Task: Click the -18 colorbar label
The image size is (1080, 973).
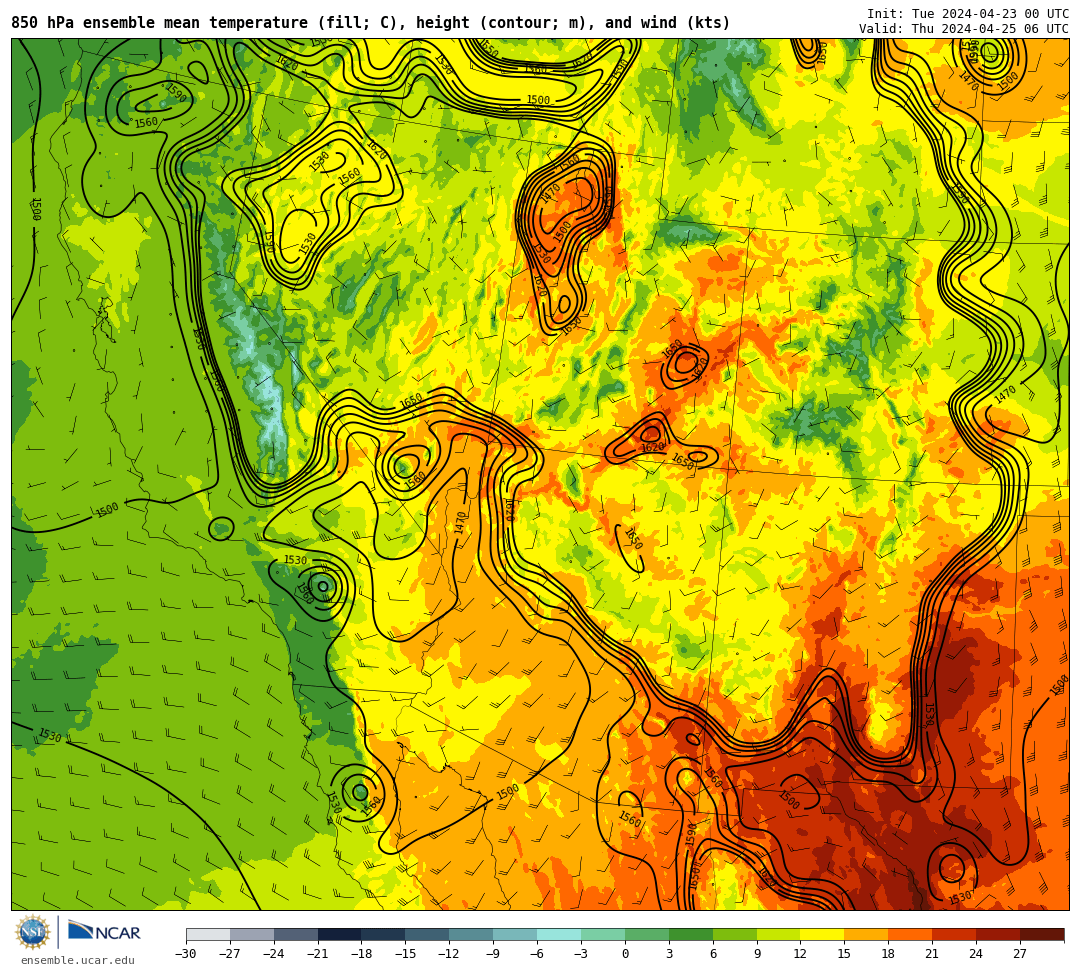Action: (x=362, y=954)
